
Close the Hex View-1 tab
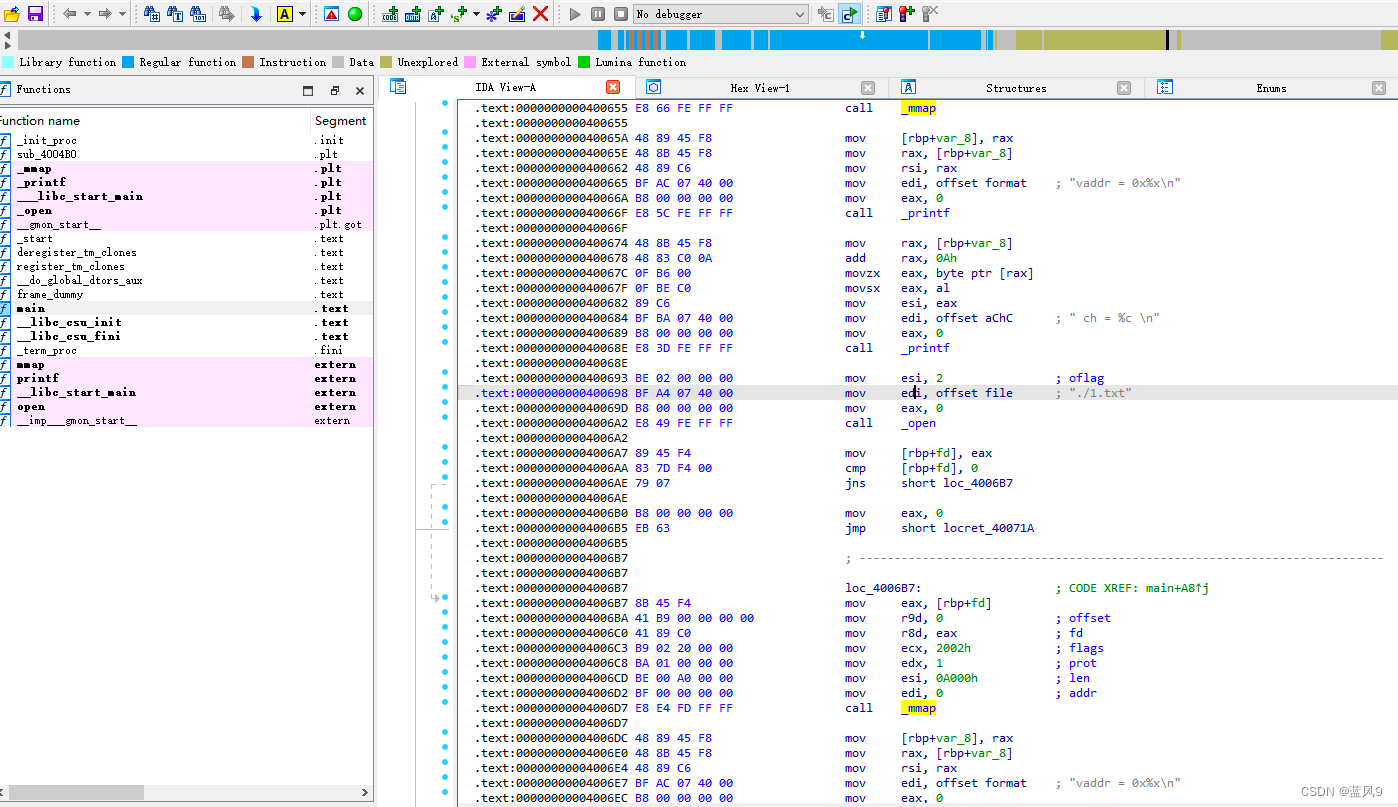pyautogui.click(x=868, y=88)
